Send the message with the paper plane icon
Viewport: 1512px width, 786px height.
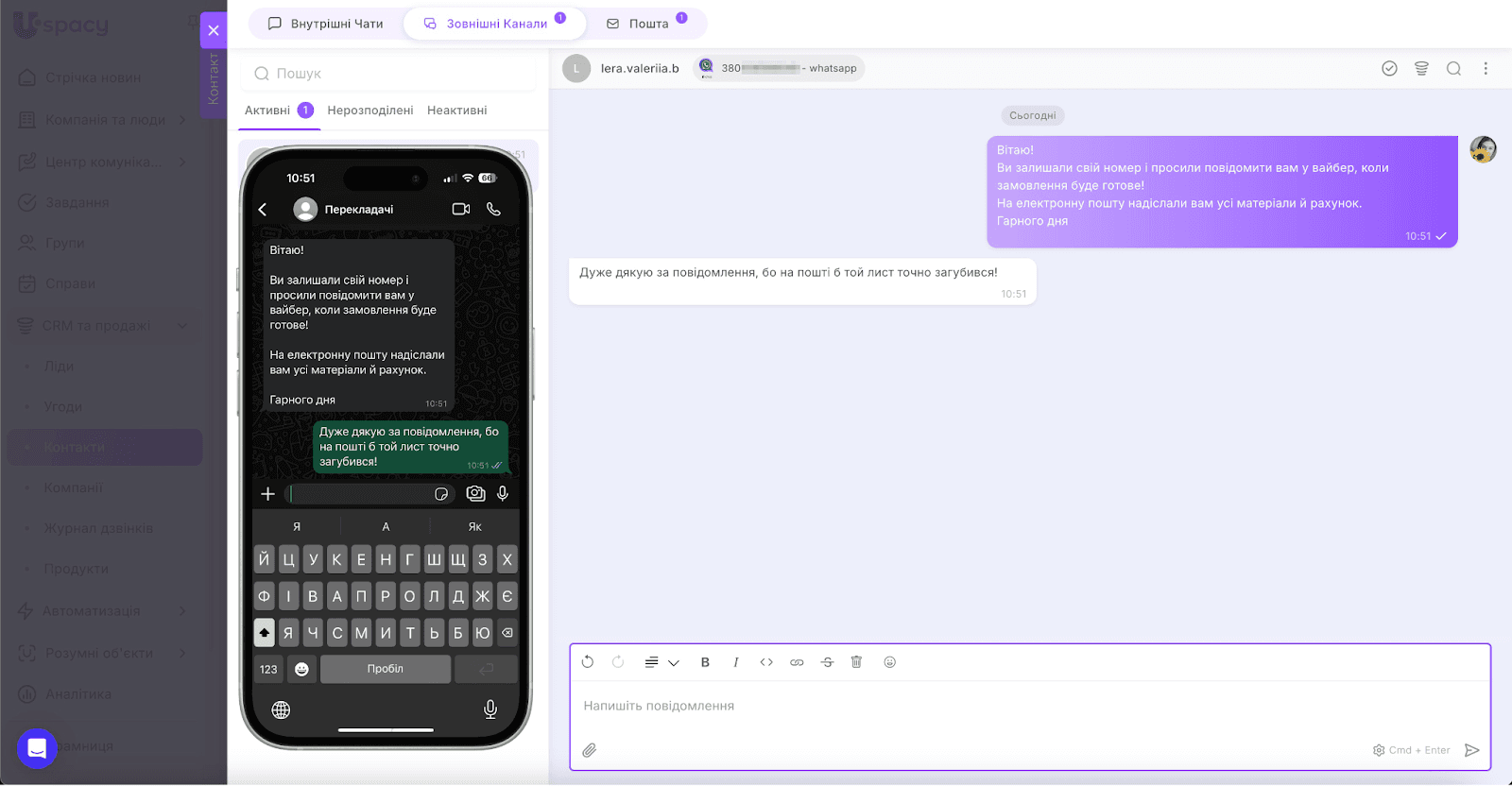pos(1471,750)
